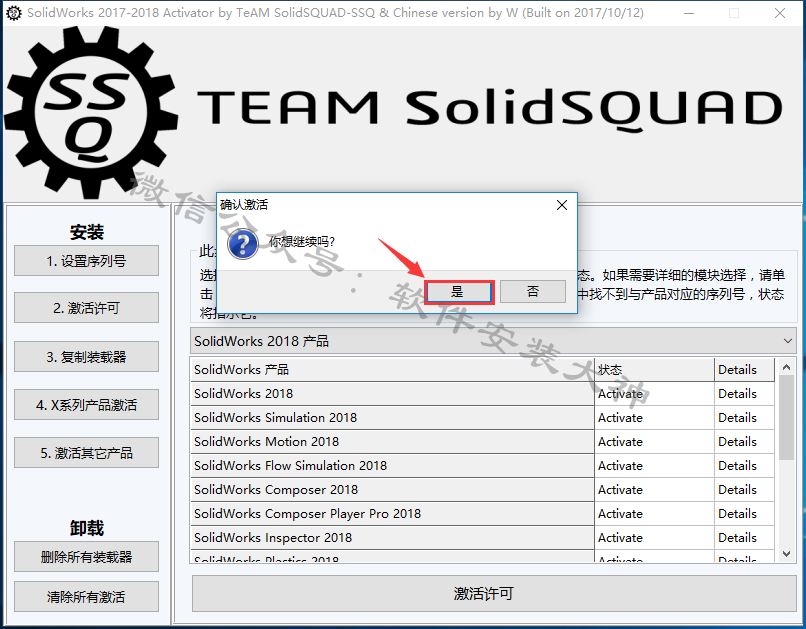Expand the SolidWorks 2018 产品 dropdown
The width and height of the screenshot is (806, 629).
tap(493, 341)
